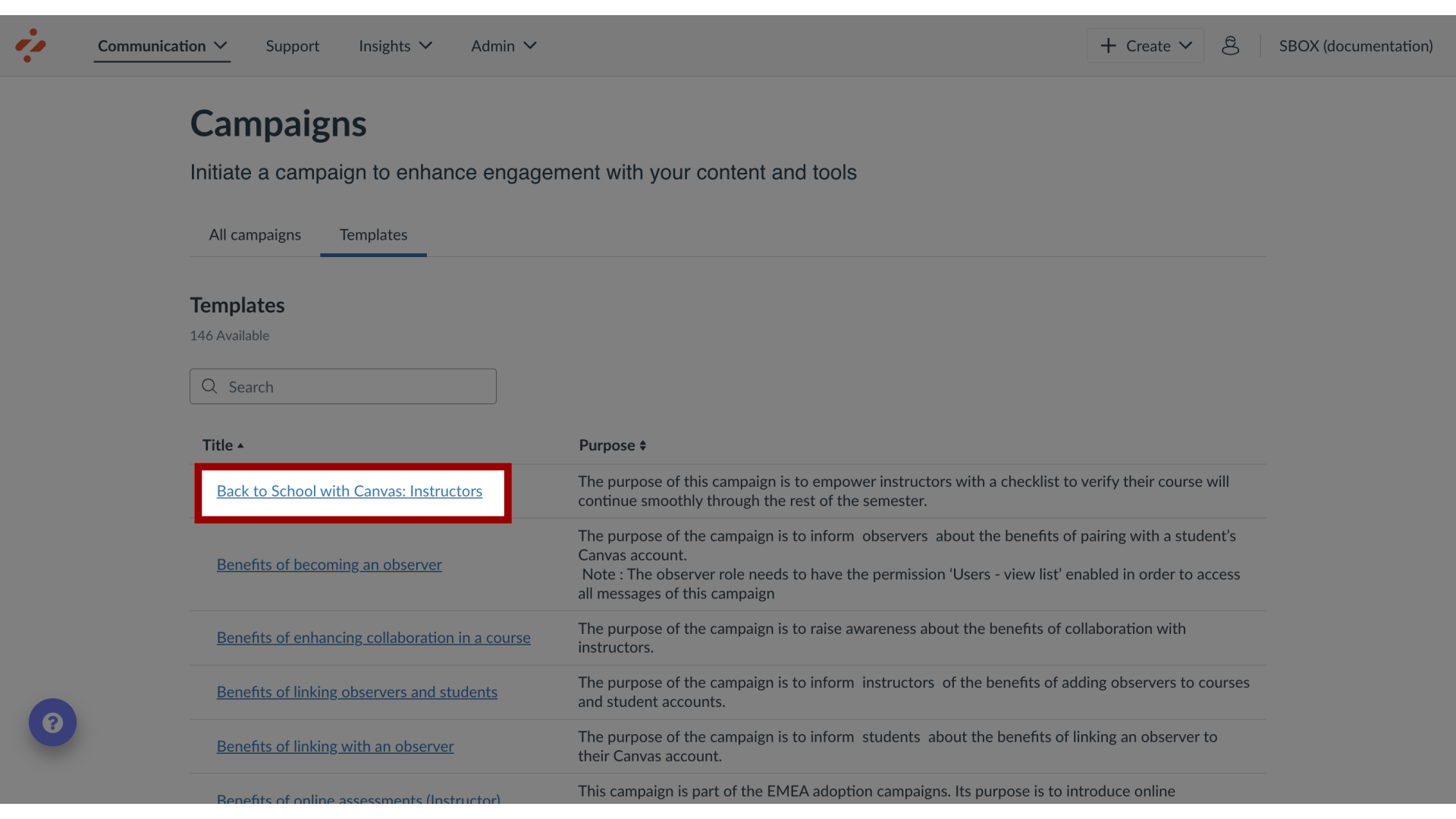Click the Search input field
Image resolution: width=1456 pixels, height=819 pixels.
[343, 386]
